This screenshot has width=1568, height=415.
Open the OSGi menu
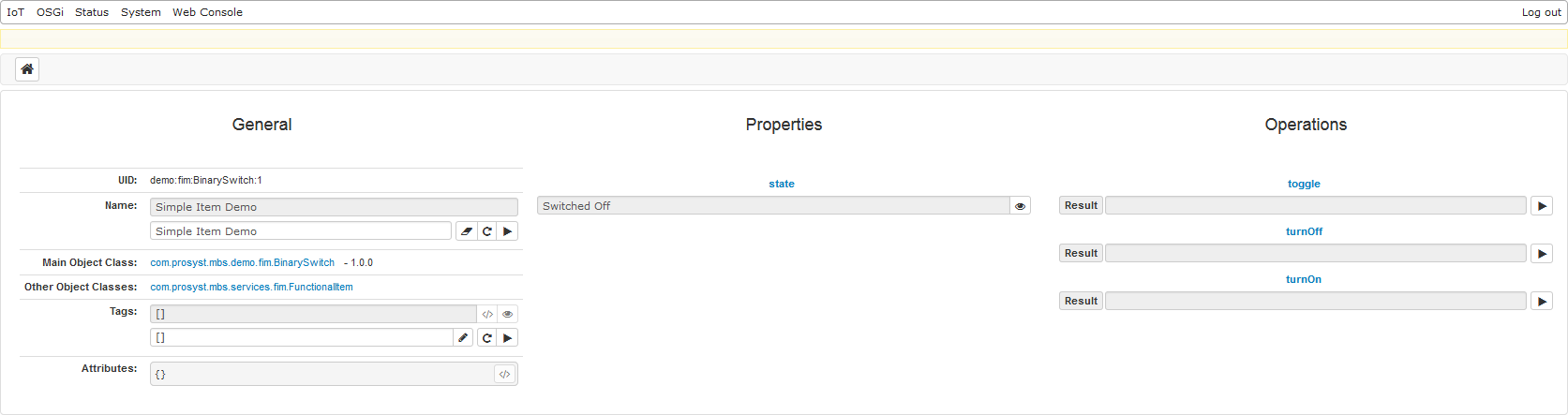coord(50,12)
